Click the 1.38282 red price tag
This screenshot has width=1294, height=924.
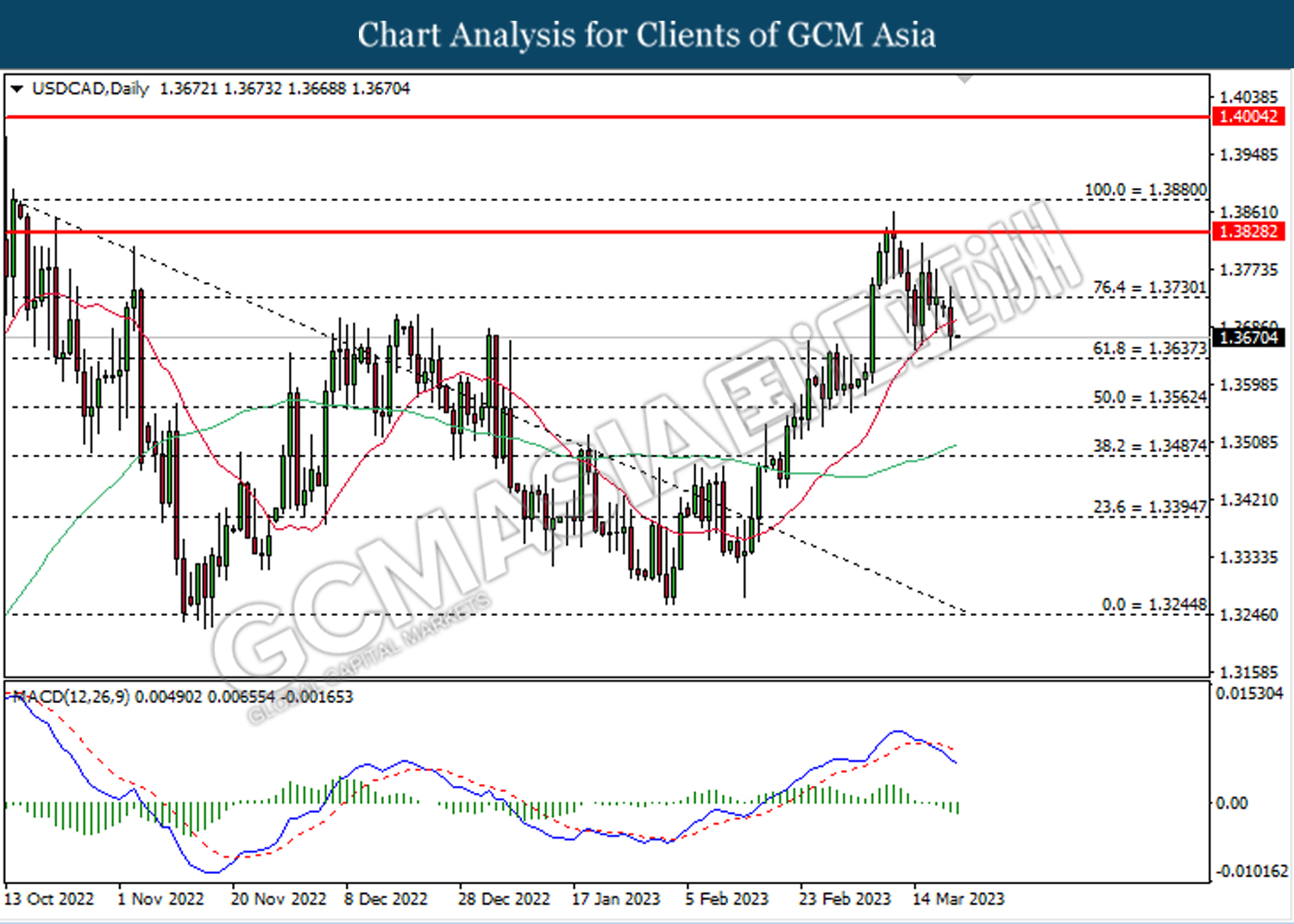1248,231
